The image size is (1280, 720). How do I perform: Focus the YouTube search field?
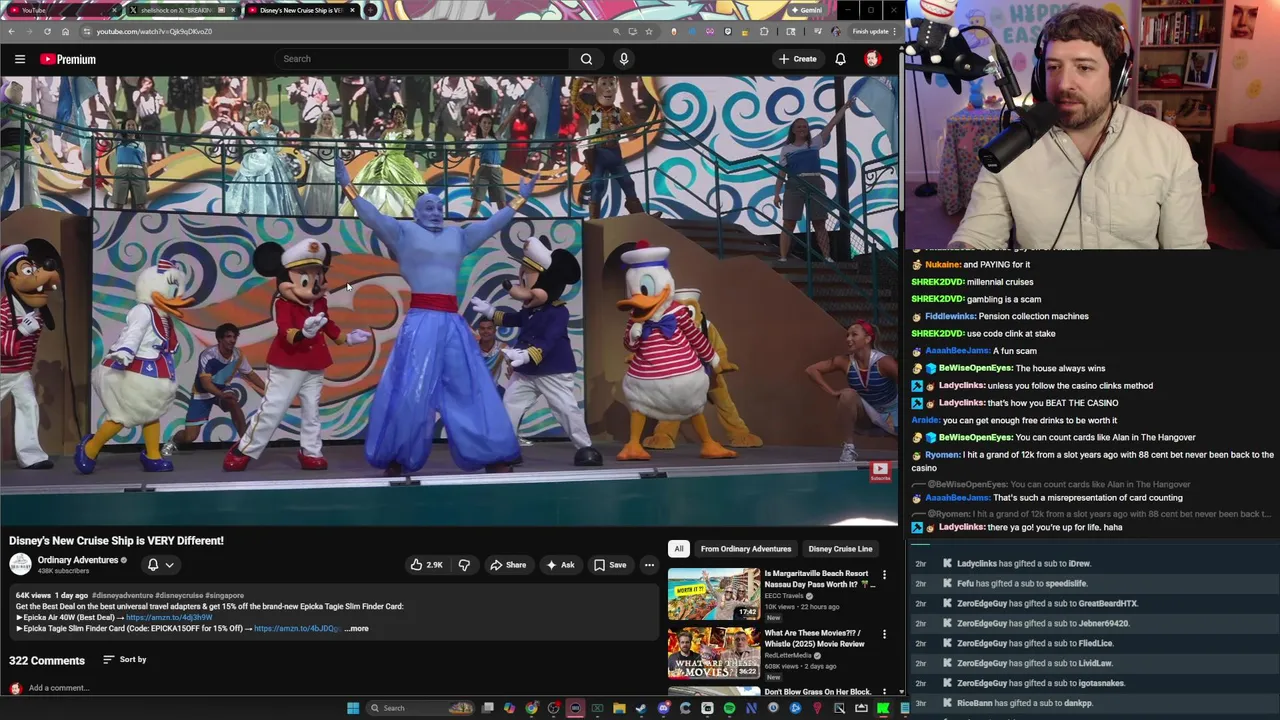pyautogui.click(x=424, y=59)
